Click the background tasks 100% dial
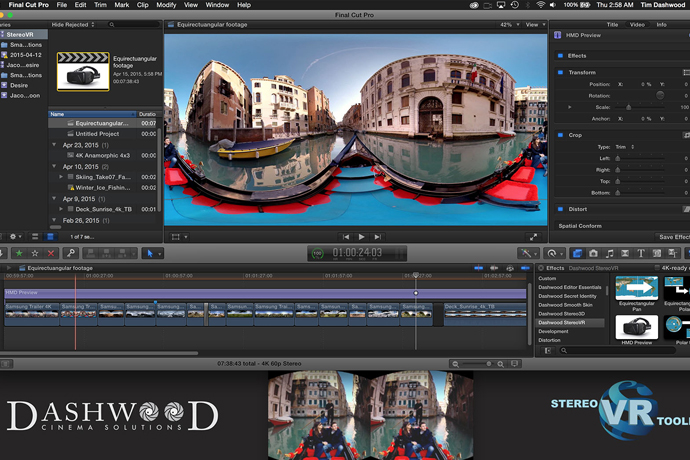The height and width of the screenshot is (460, 690). [x=317, y=254]
